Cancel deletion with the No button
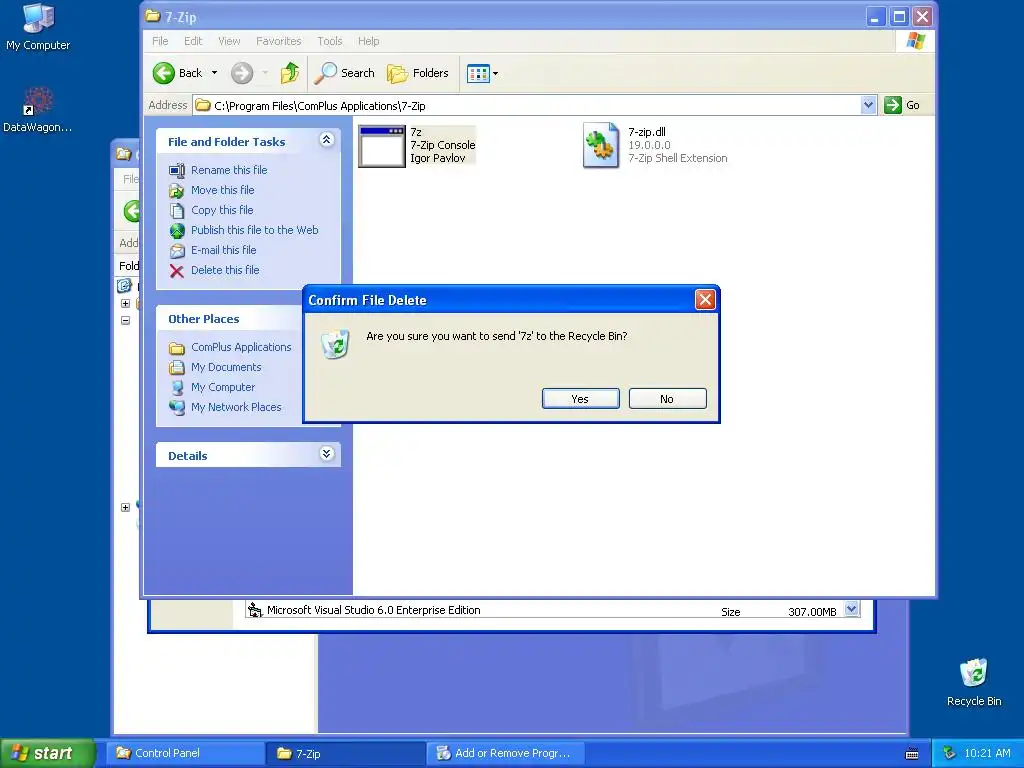Viewport: 1024px width, 768px height. point(667,399)
